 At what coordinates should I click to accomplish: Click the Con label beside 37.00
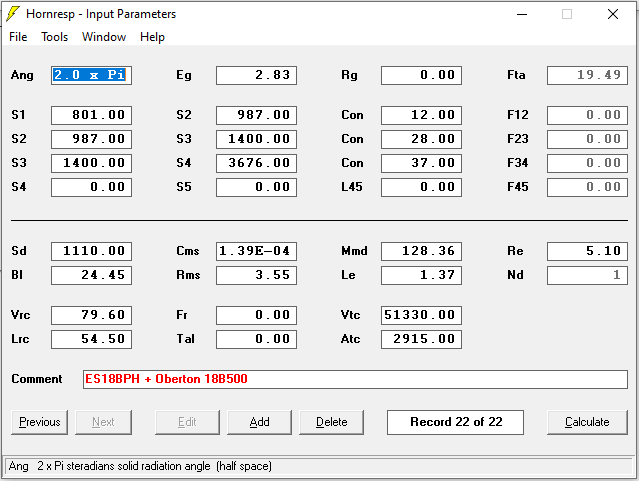click(x=352, y=163)
